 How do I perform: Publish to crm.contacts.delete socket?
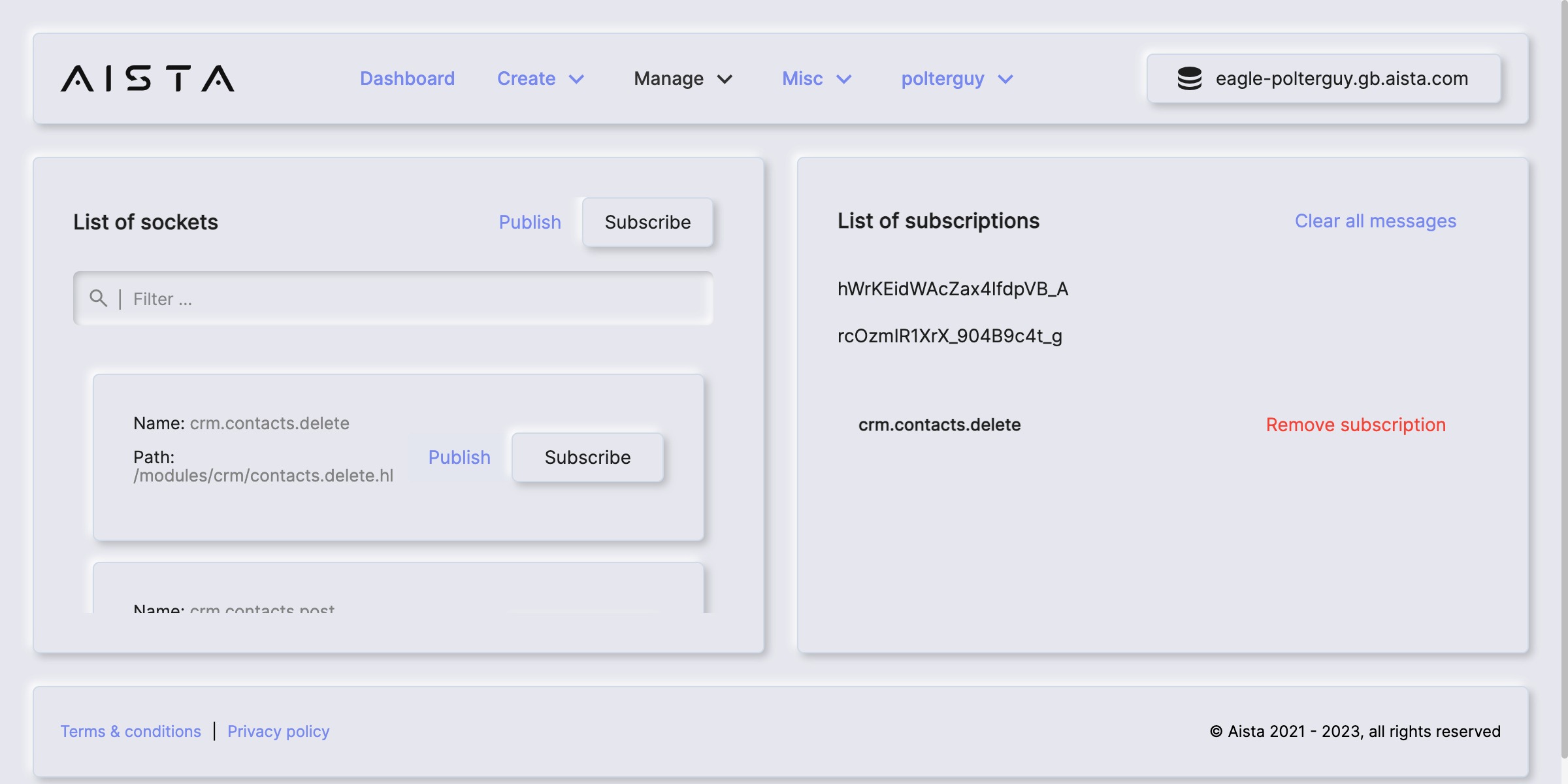pyautogui.click(x=459, y=457)
